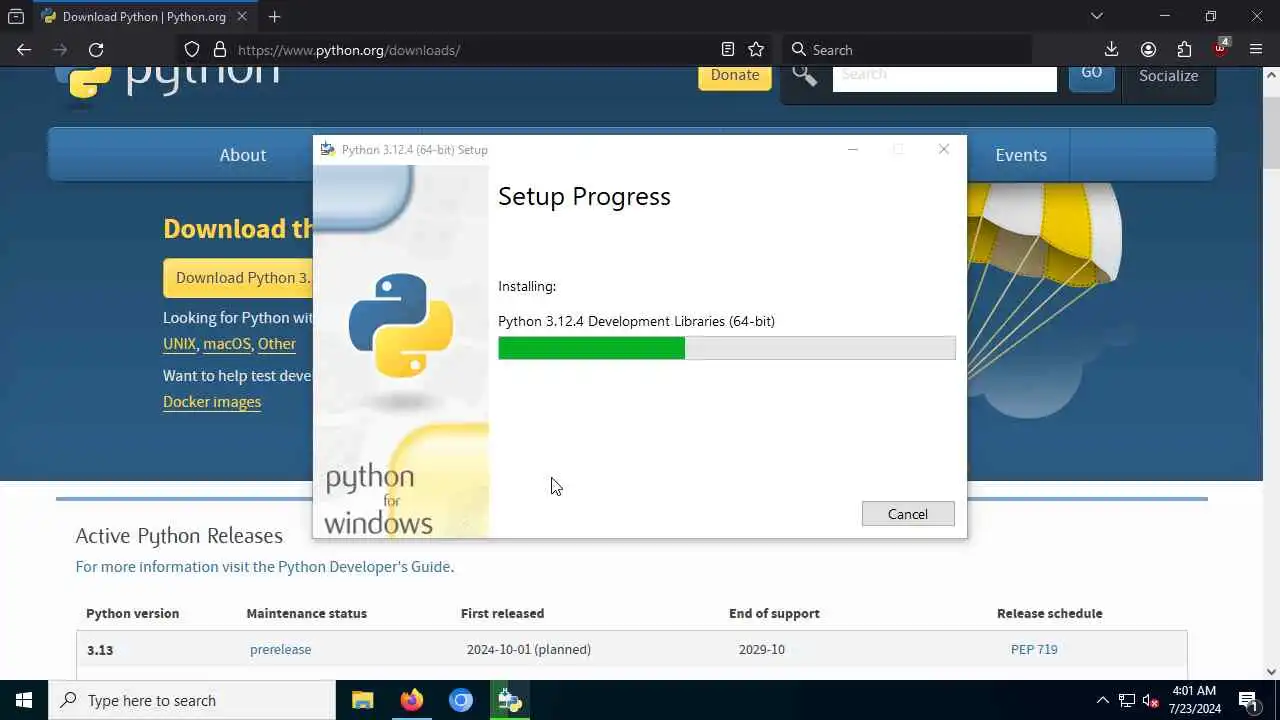
Task: Minimize the Python Setup dialog
Action: coord(853,149)
